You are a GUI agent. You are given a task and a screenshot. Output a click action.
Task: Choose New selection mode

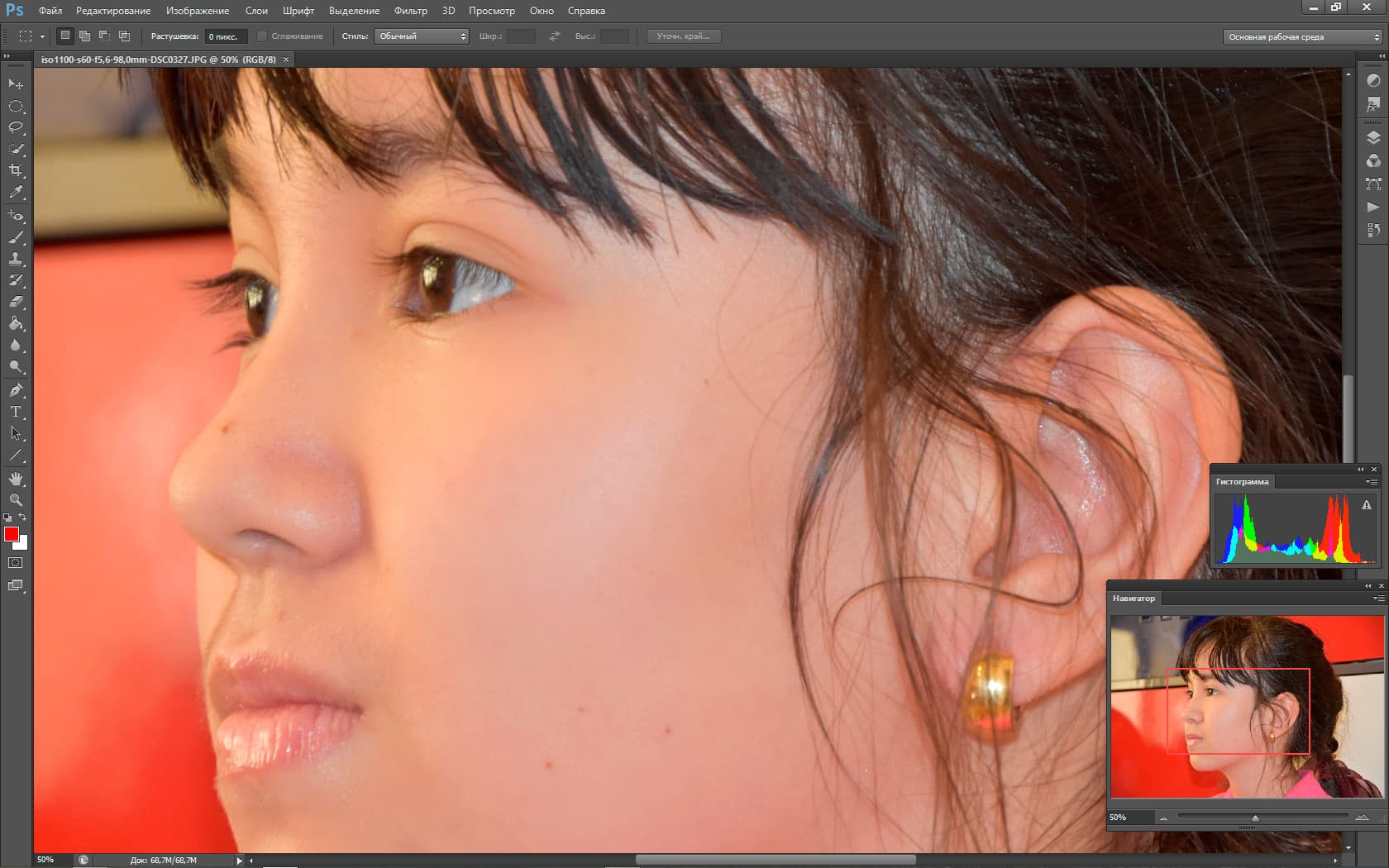click(x=64, y=36)
